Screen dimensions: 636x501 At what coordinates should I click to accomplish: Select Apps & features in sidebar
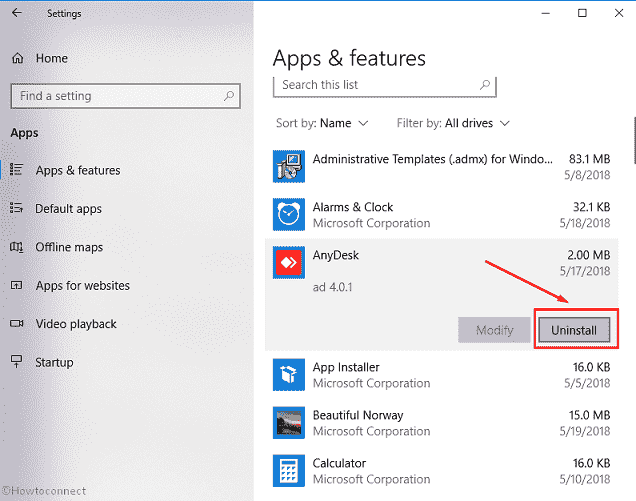point(78,170)
